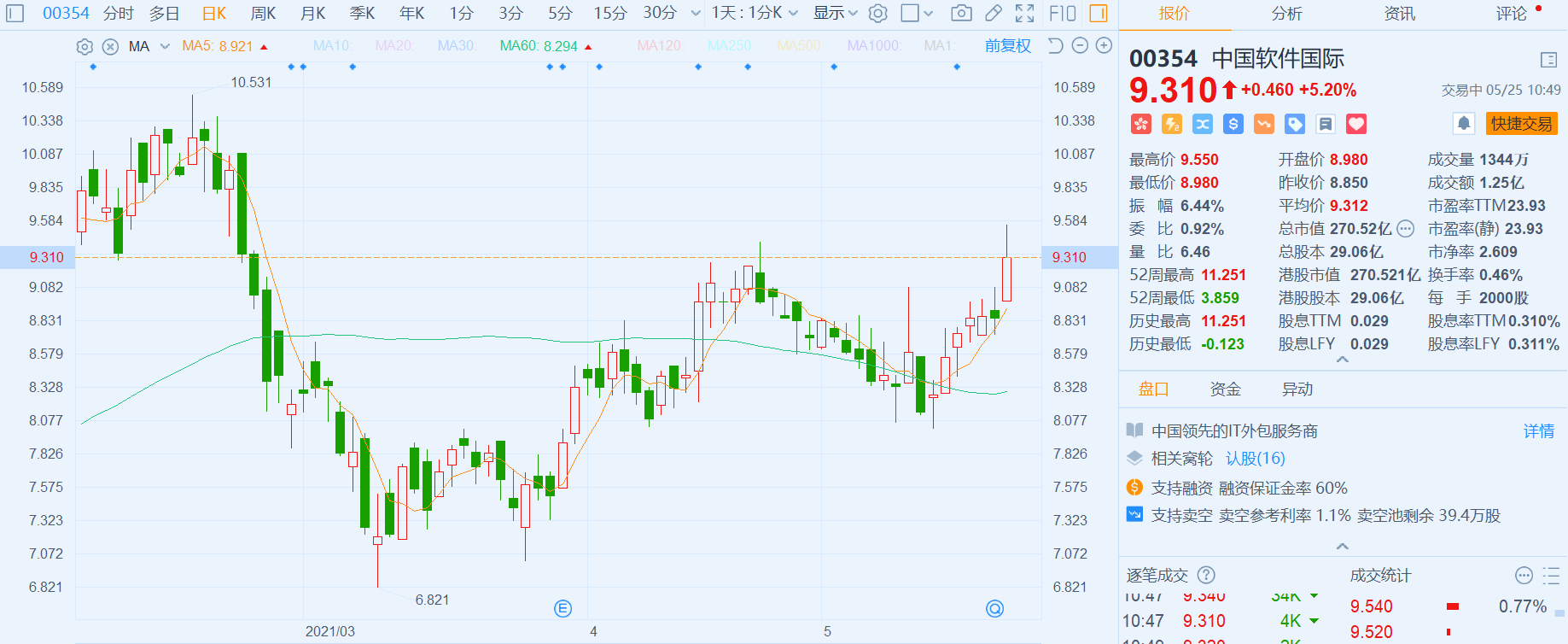Remove the MA indicator with X icon
1568x644 pixels.
click(110, 47)
